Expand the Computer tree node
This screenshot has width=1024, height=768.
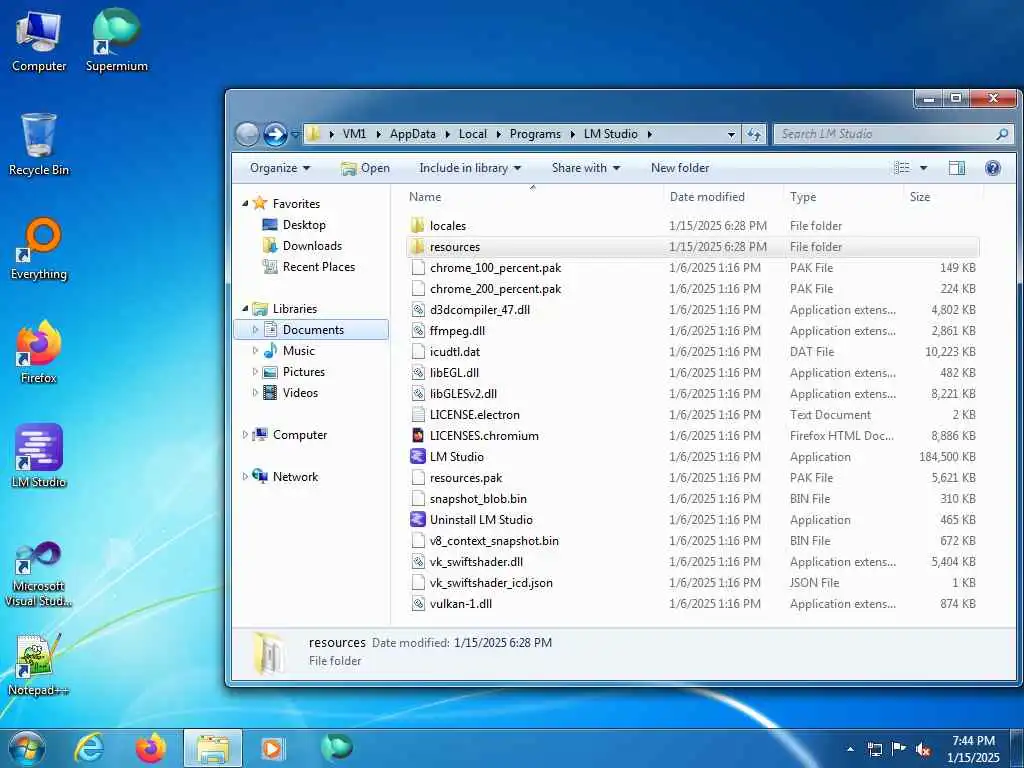coord(245,434)
